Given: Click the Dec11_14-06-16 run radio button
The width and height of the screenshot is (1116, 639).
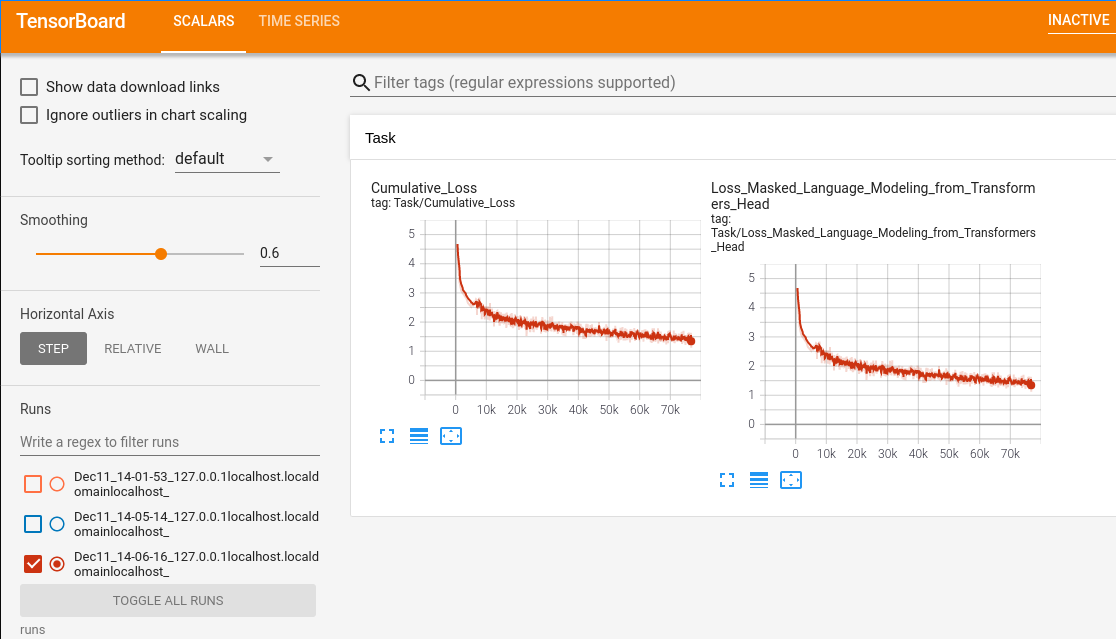Looking at the screenshot, I should point(58,564).
